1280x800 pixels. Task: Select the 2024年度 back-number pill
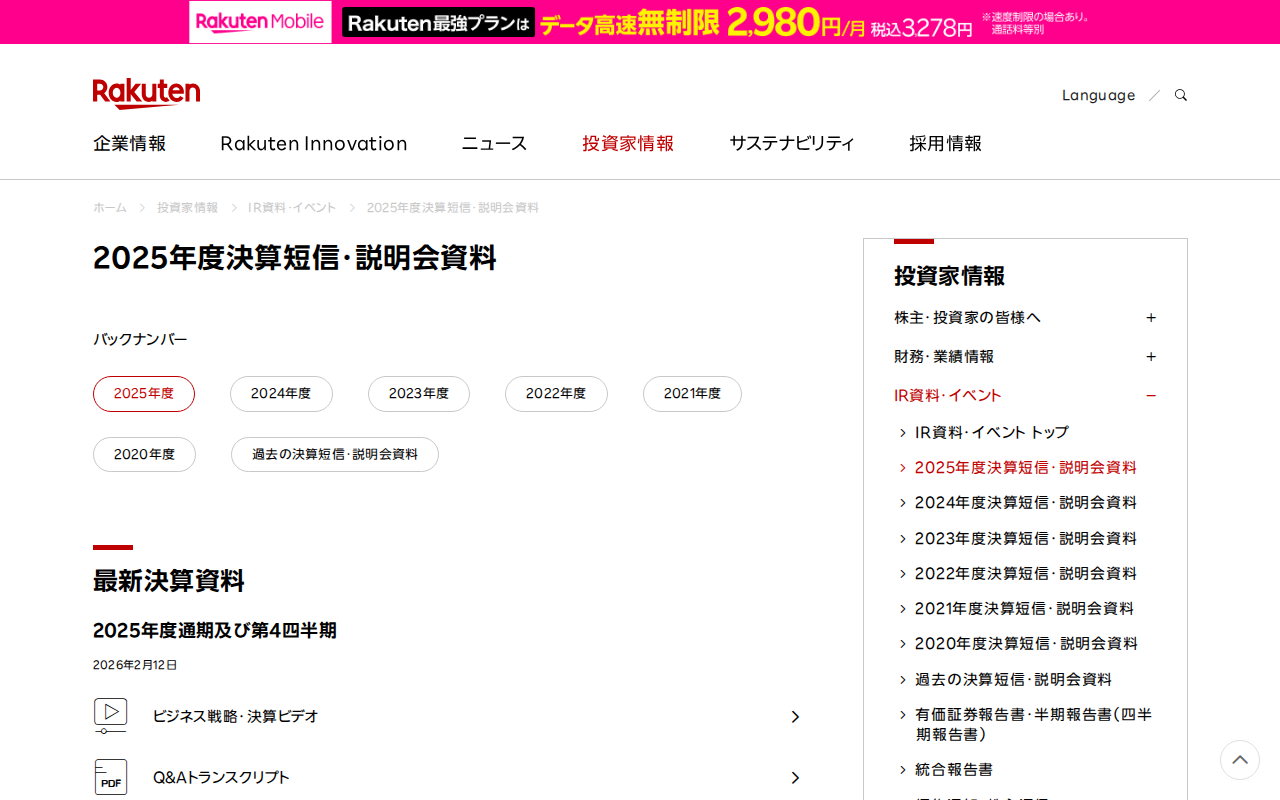click(x=281, y=394)
